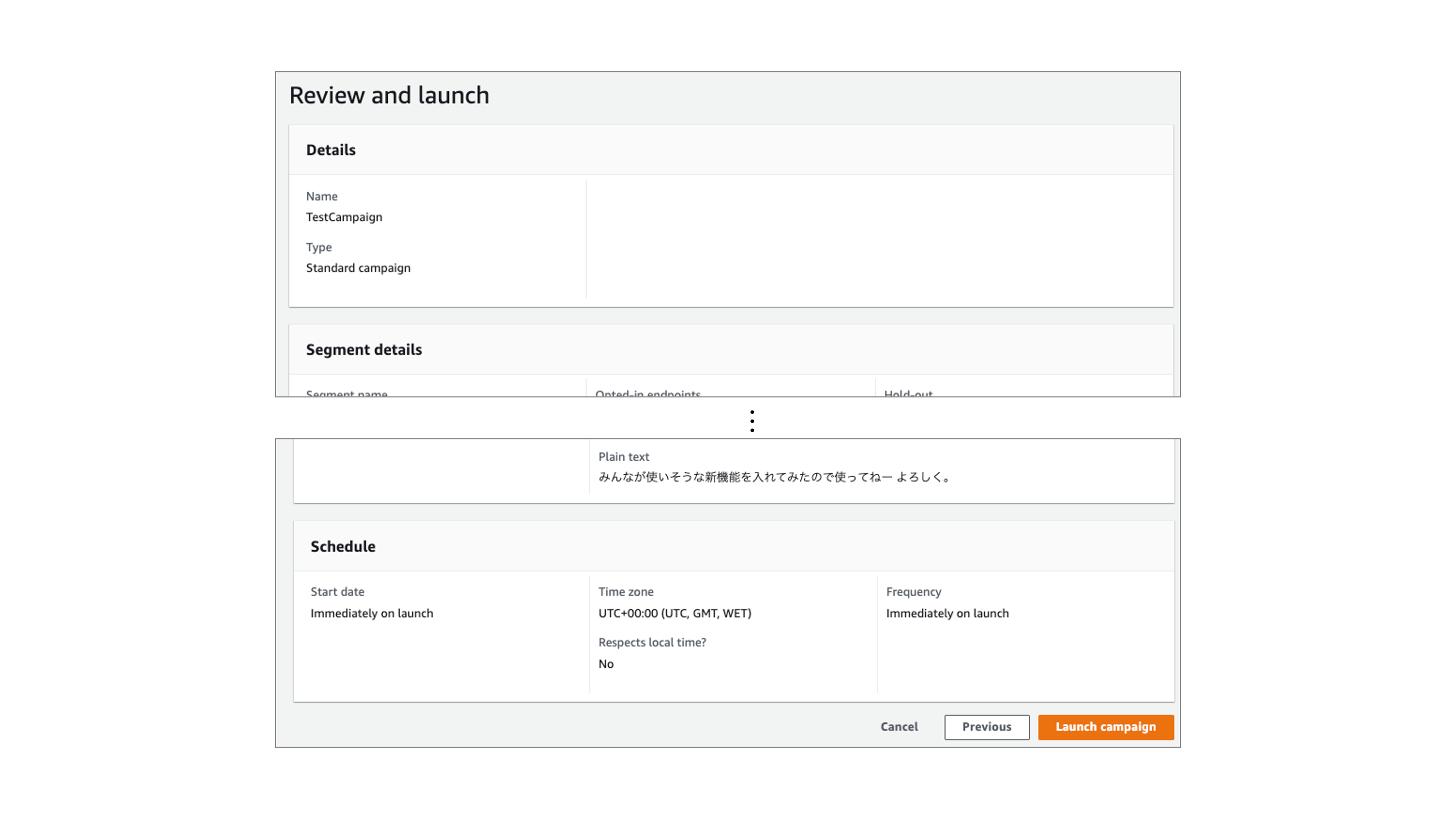Screen dimensions: 1456x819
Task: Select the campaign name TestCampaign
Action: [x=344, y=216]
